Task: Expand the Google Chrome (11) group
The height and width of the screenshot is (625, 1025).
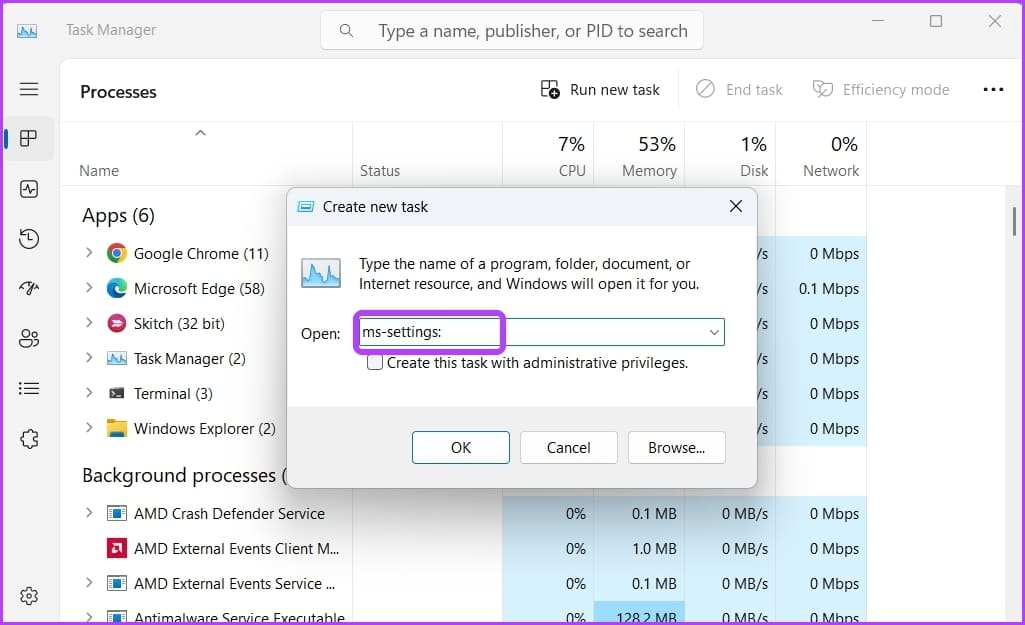Action: [90, 252]
